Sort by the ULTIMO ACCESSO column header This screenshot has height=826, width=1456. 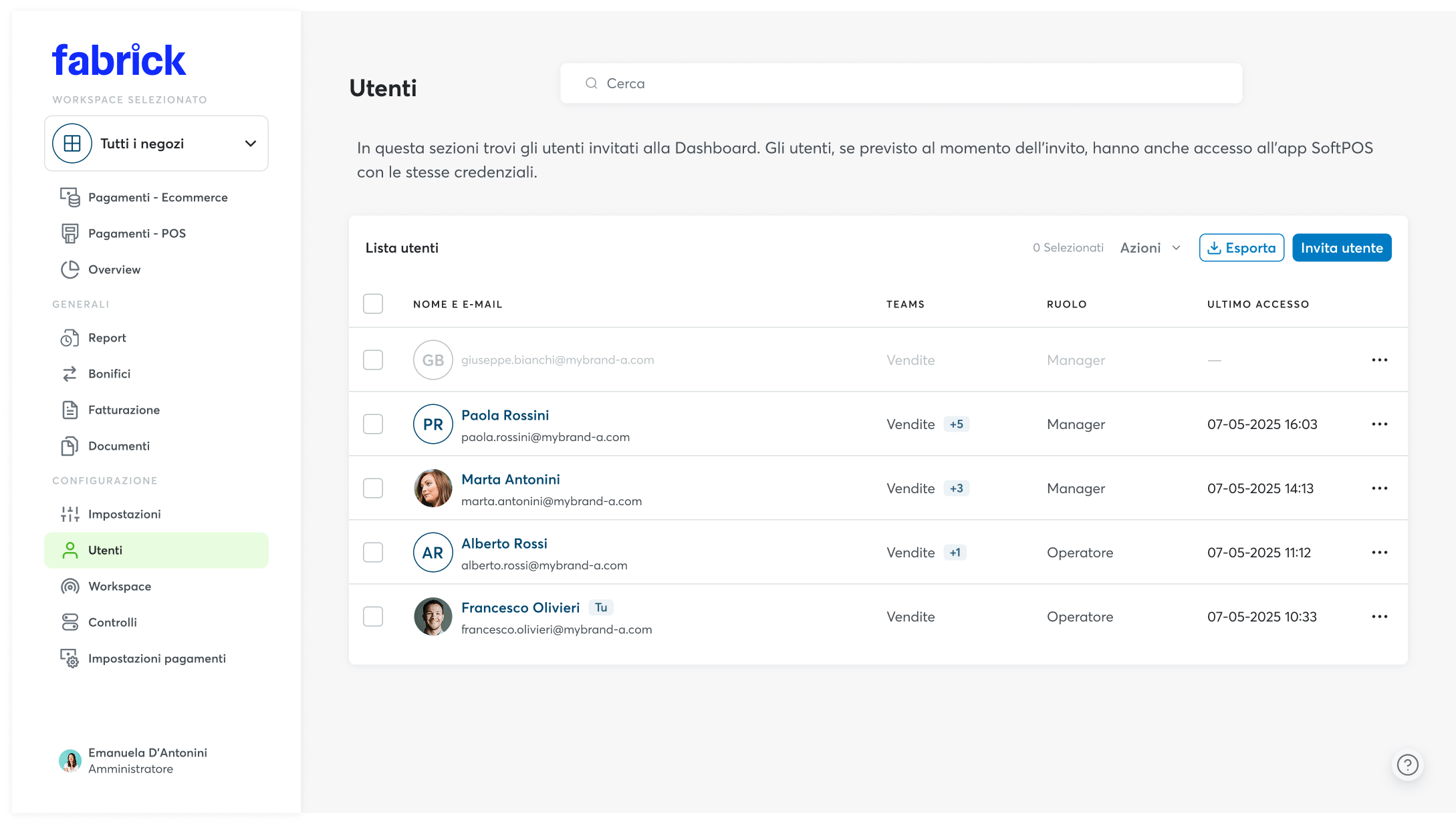click(1258, 304)
